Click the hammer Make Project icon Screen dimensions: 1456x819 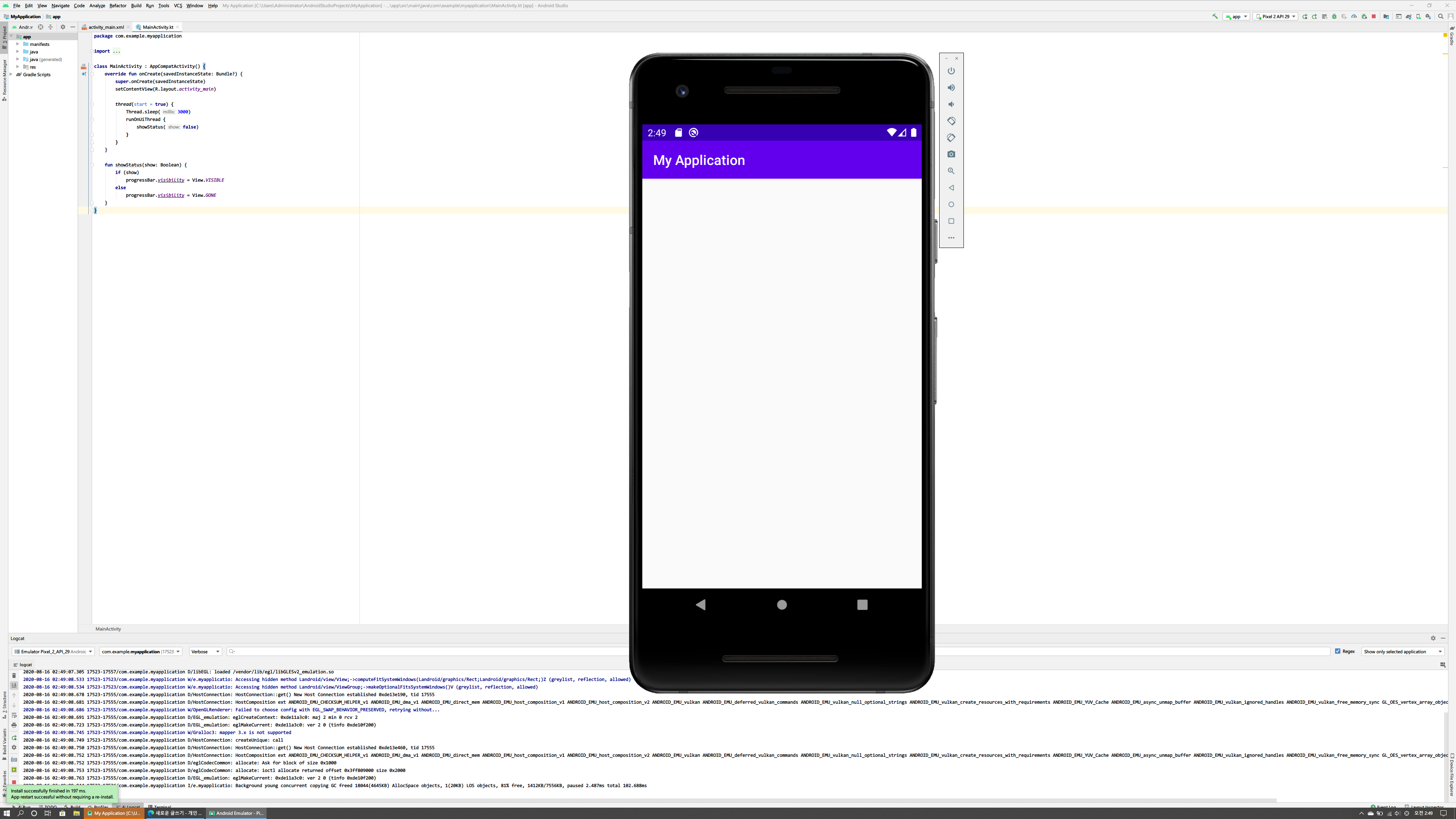1214,16
